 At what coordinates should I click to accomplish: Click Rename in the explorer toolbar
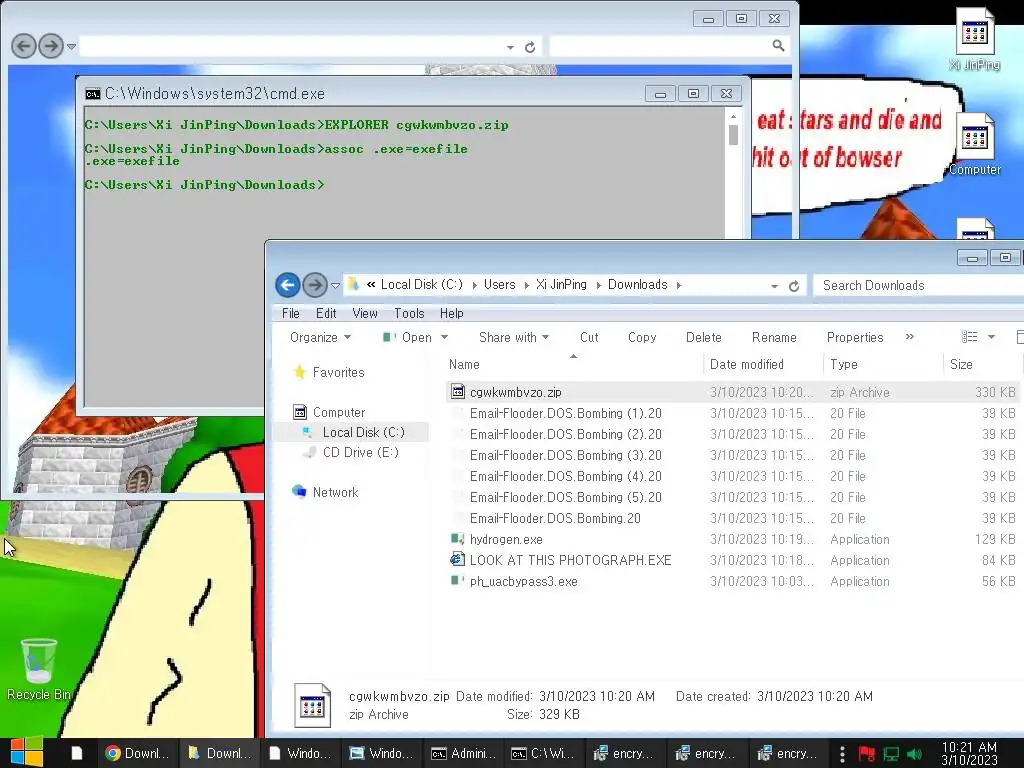point(774,338)
